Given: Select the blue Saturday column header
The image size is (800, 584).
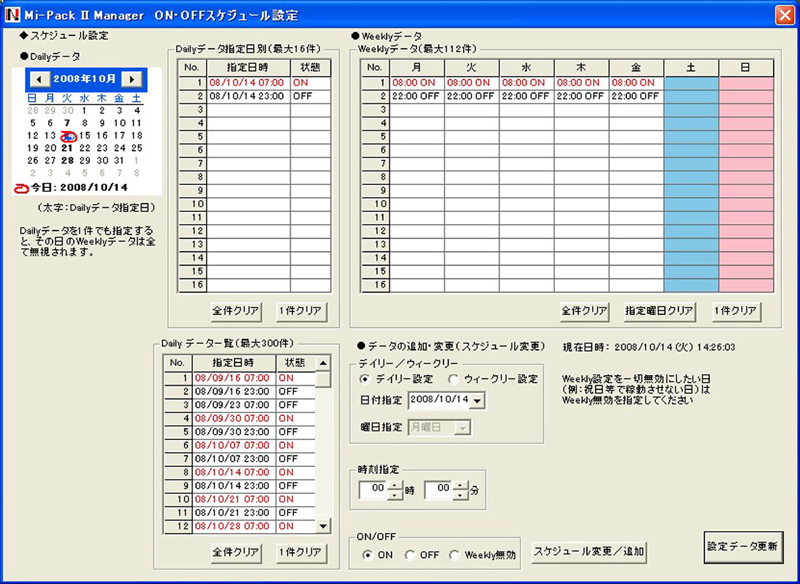Looking at the screenshot, I should 691,67.
